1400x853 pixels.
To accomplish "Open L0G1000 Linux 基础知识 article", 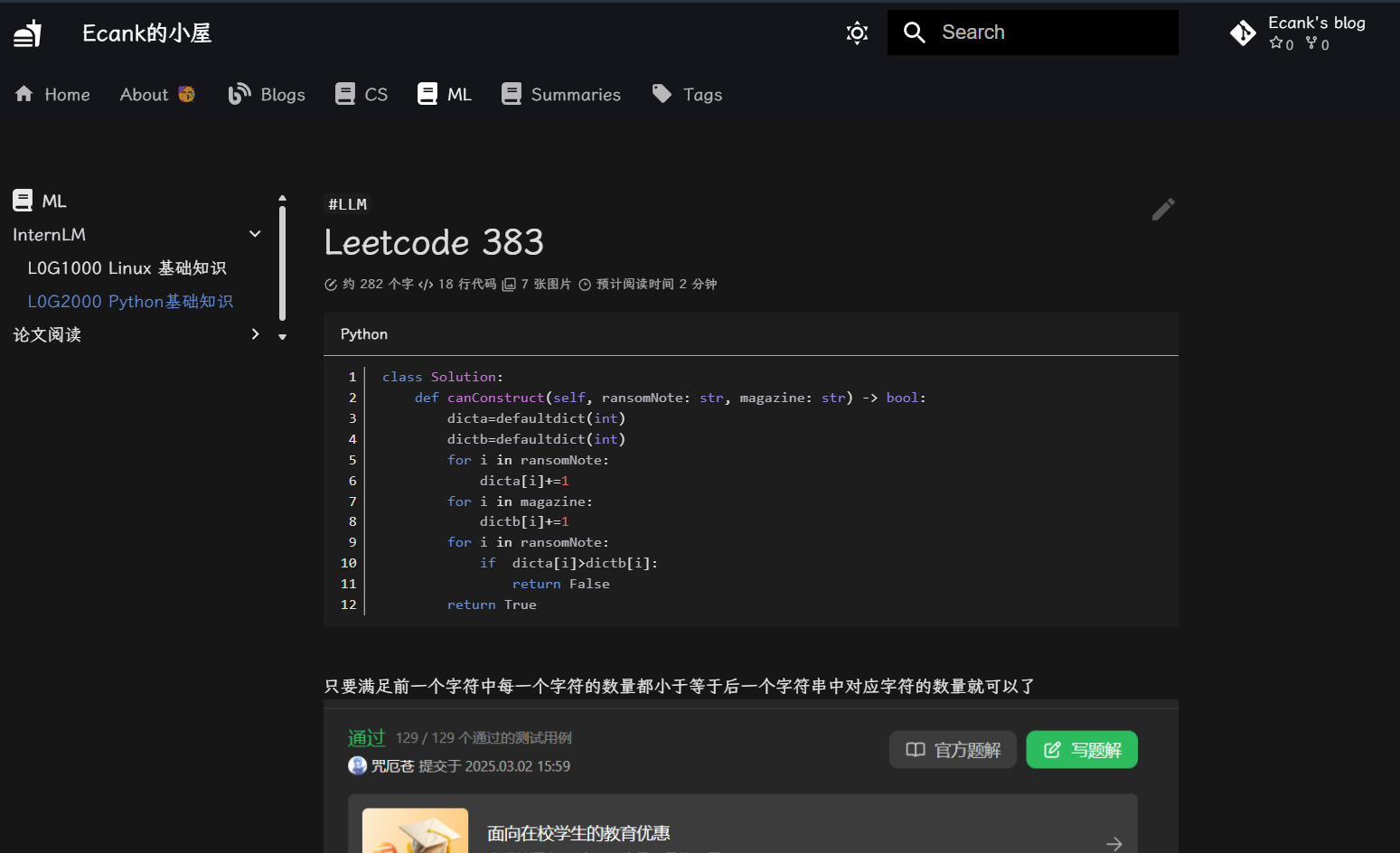I will [127, 268].
